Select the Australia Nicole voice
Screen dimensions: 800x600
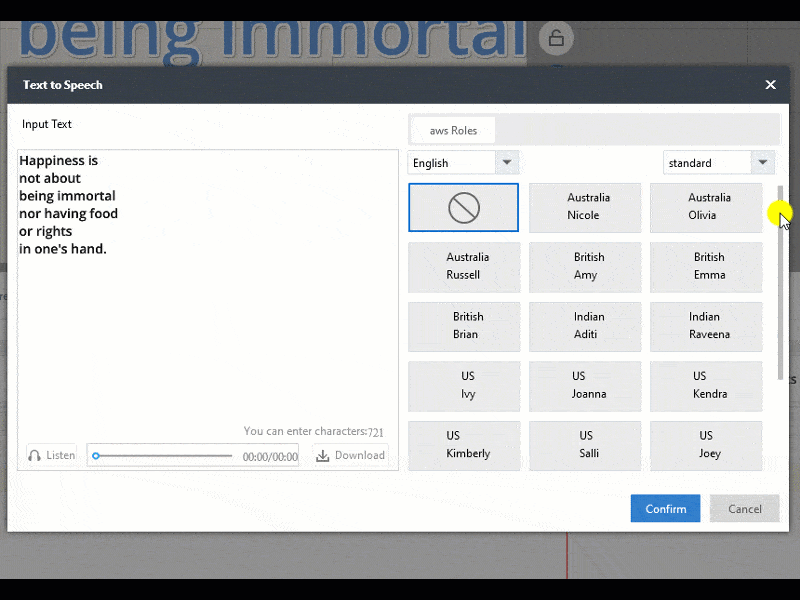585,207
